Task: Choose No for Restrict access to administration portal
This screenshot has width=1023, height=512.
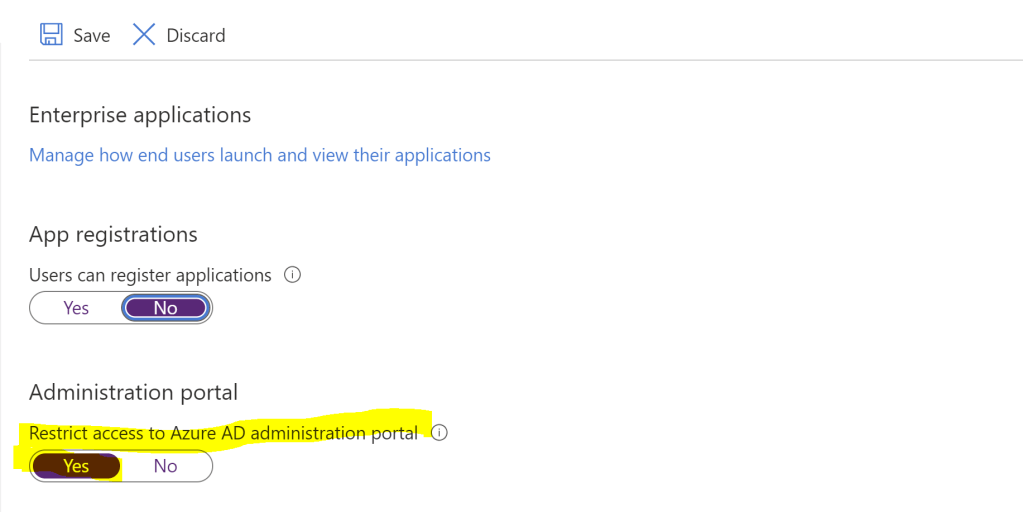Action: pyautogui.click(x=165, y=466)
